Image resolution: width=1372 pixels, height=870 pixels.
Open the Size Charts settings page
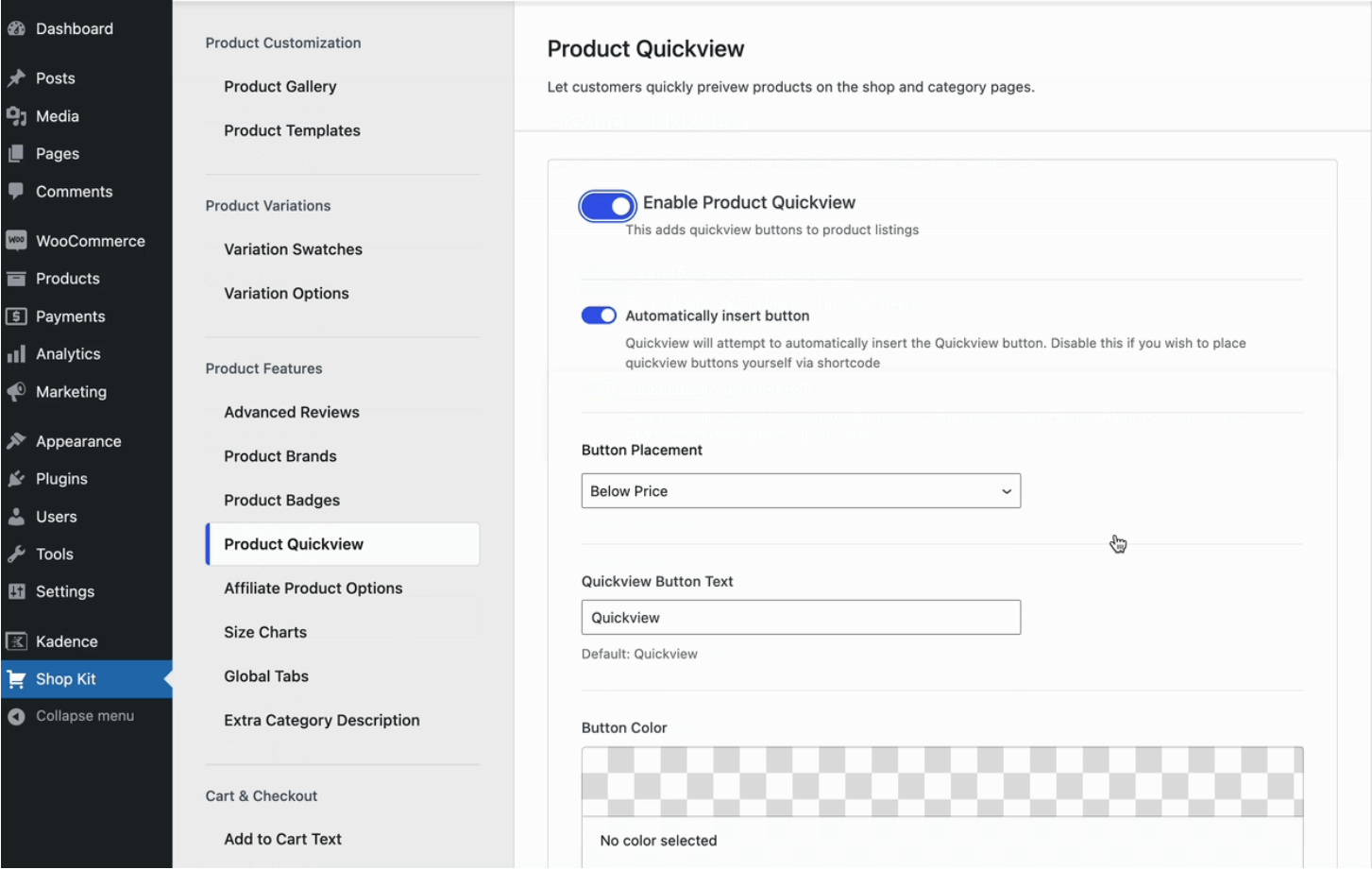(265, 633)
